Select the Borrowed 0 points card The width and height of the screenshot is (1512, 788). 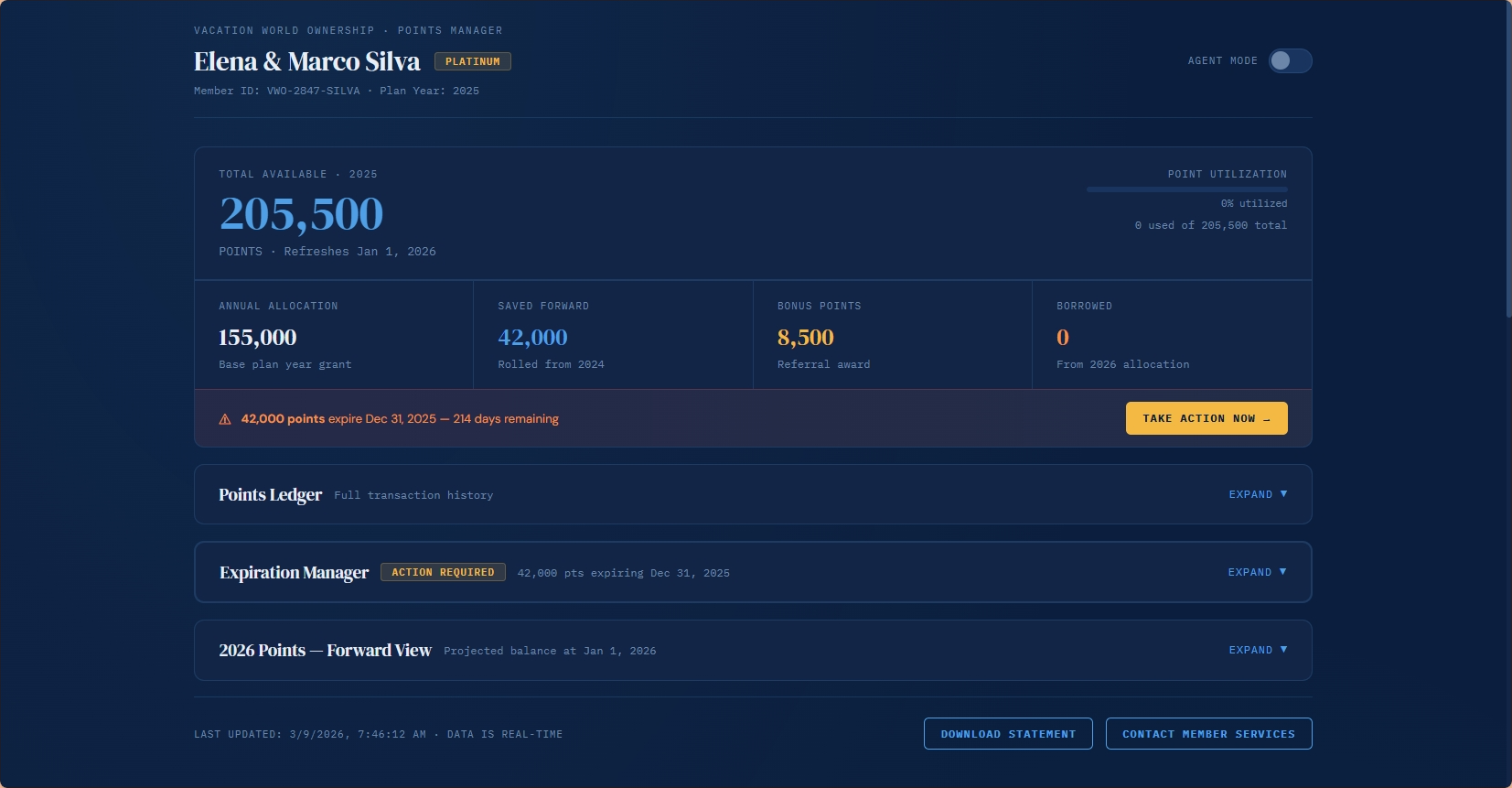pos(1172,335)
